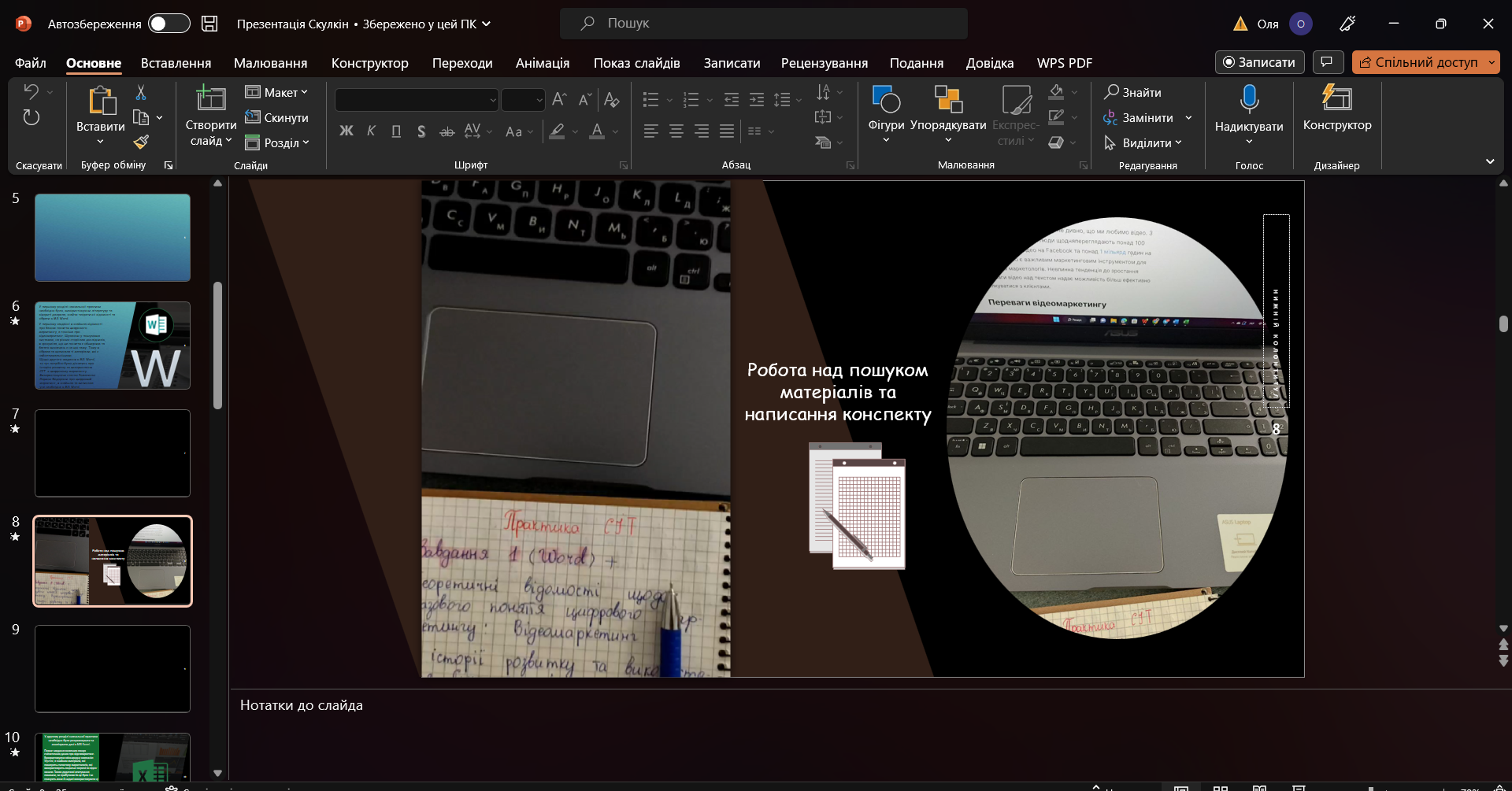Click the Format Painter brush icon
1512x791 pixels.
[x=141, y=142]
